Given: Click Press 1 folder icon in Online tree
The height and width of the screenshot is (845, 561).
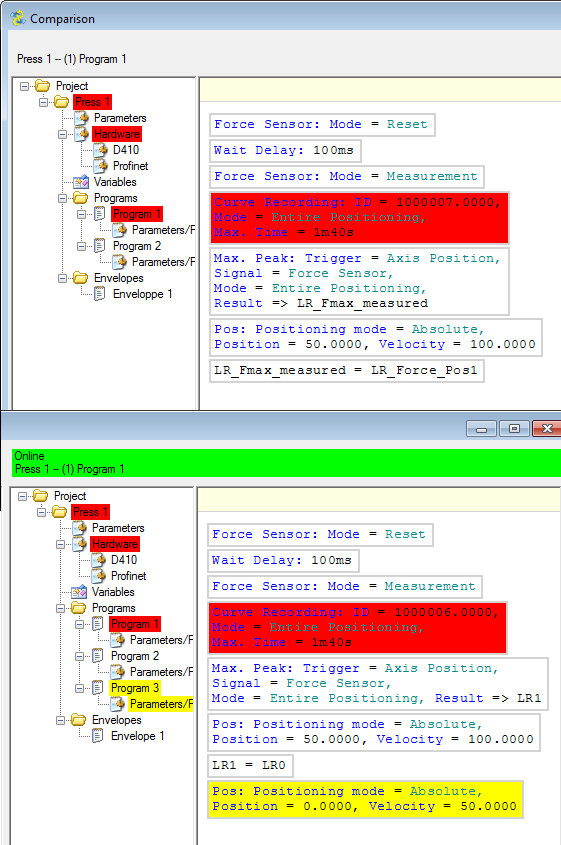Looking at the screenshot, I should coord(59,512).
